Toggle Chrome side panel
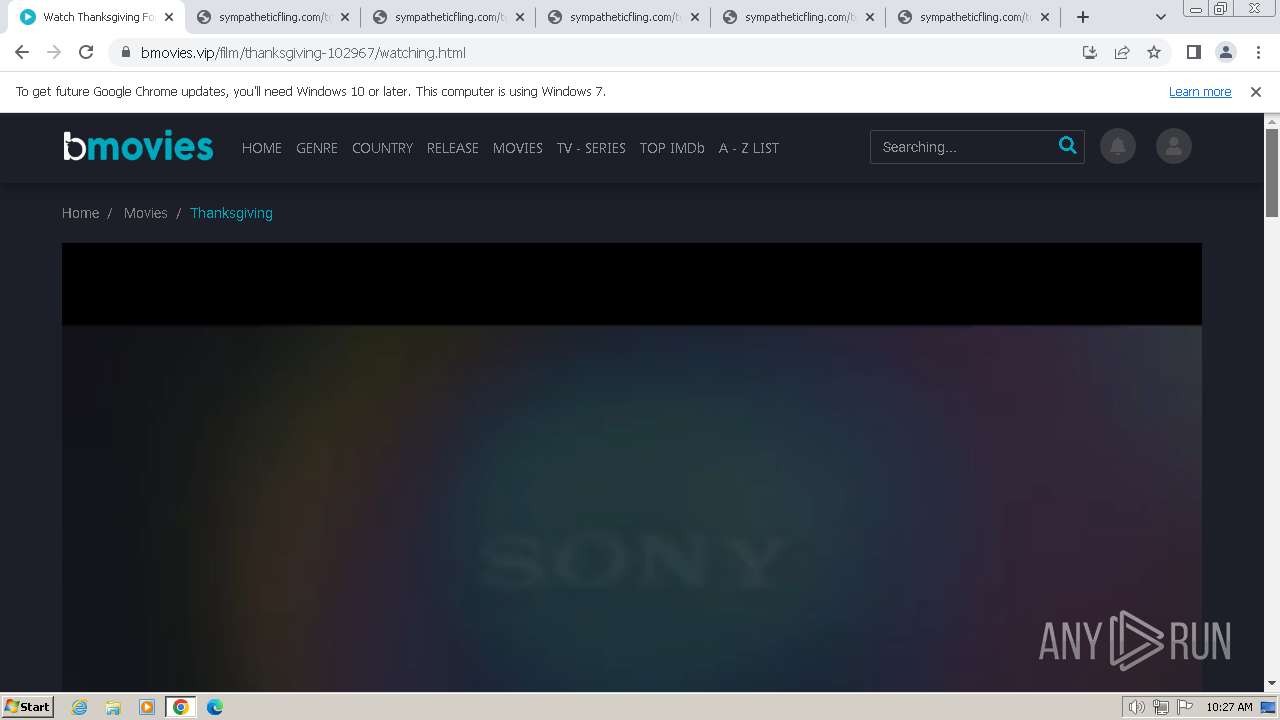The height and width of the screenshot is (720, 1280). [1193, 52]
